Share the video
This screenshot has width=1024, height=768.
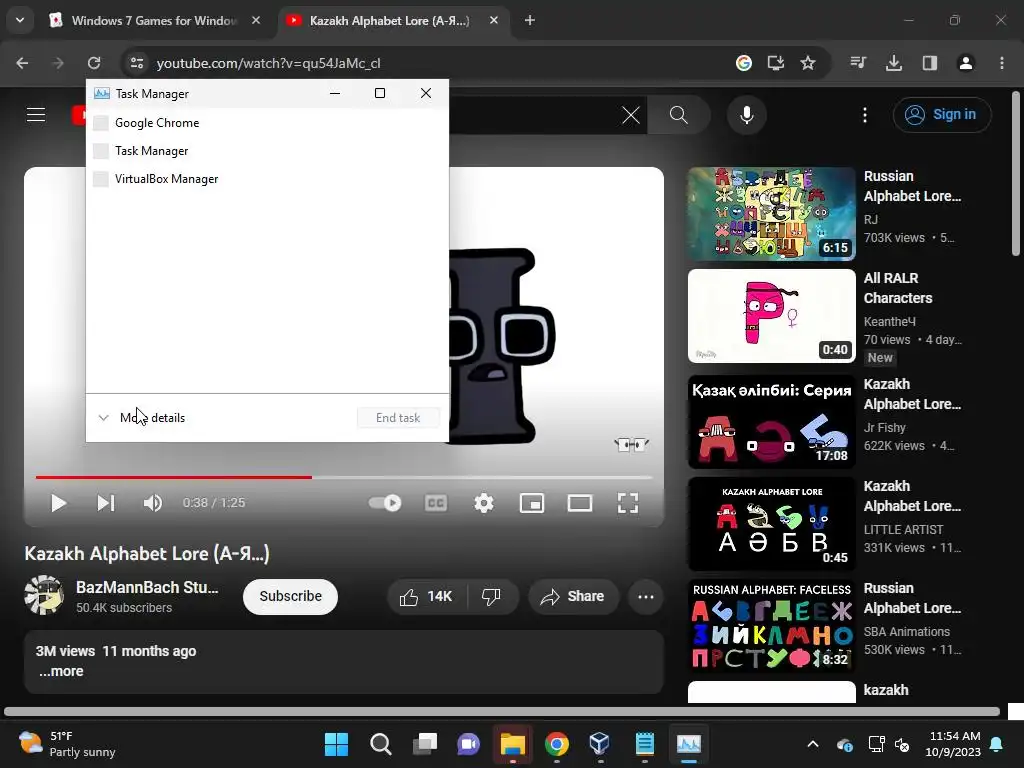click(573, 596)
